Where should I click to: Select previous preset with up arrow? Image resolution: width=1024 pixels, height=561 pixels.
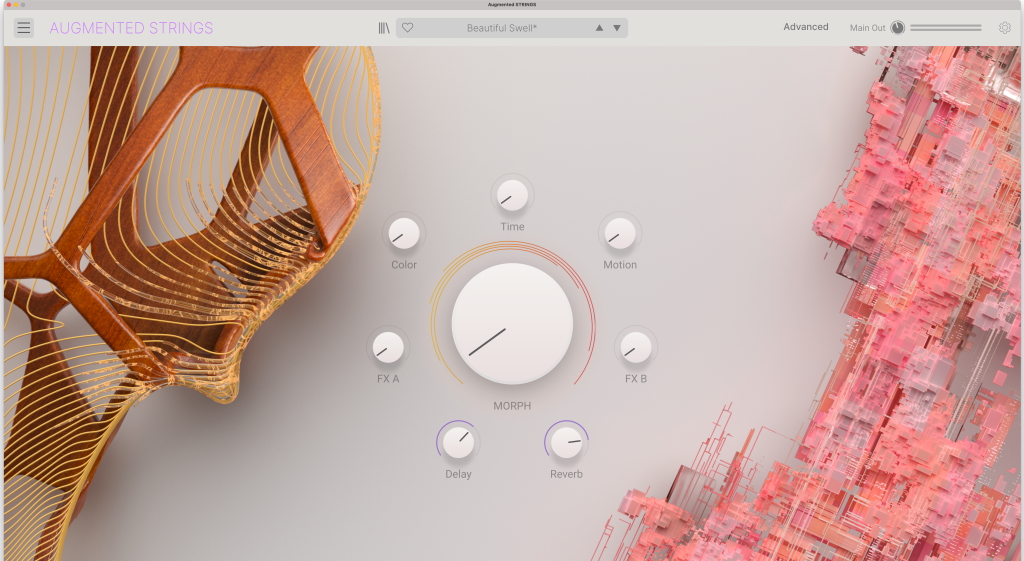[x=599, y=28]
